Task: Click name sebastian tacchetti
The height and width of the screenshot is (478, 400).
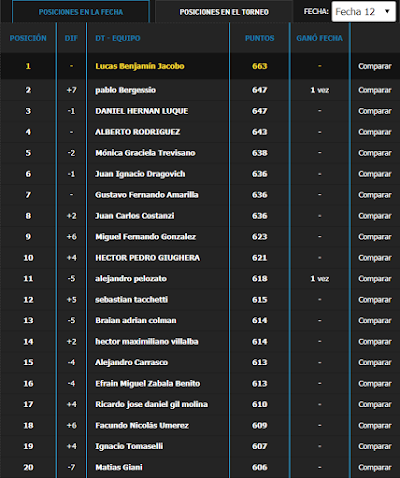Action: (131, 300)
